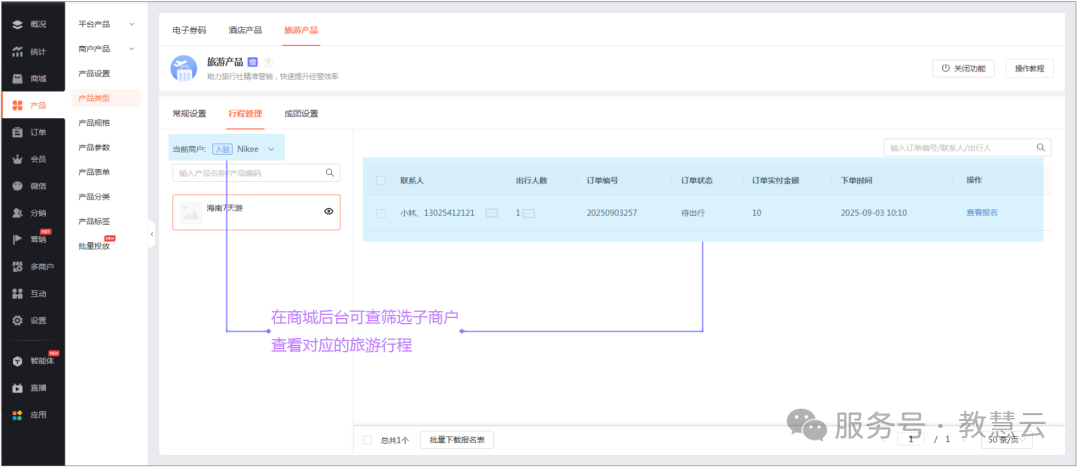
Task: Click the 关闭功能 button
Action: pyautogui.click(x=964, y=68)
